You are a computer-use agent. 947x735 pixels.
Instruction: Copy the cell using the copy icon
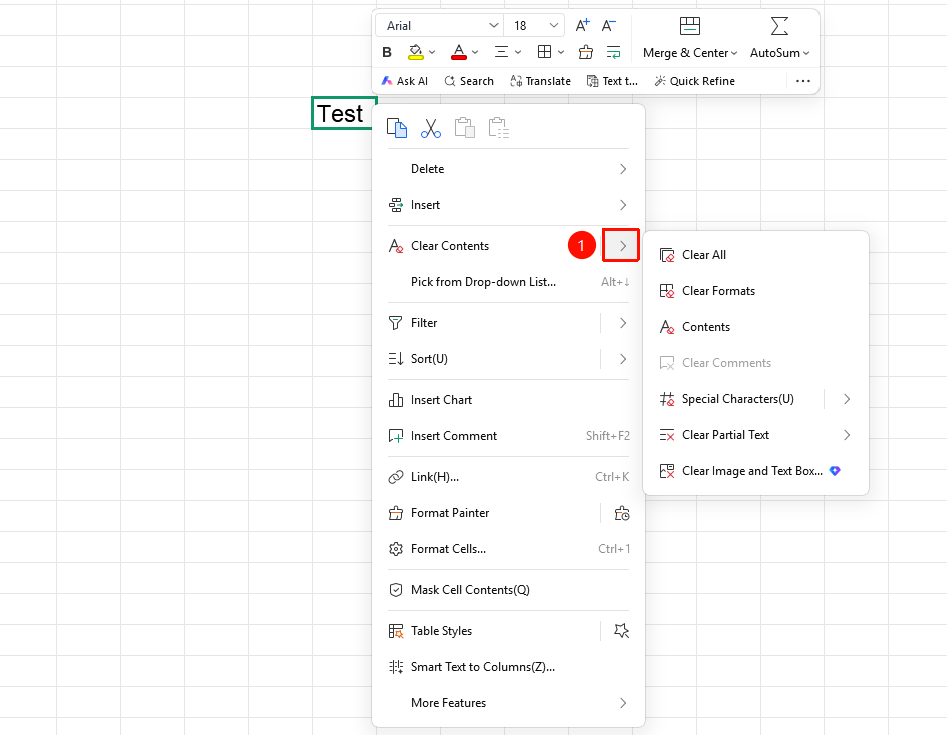coord(397,128)
